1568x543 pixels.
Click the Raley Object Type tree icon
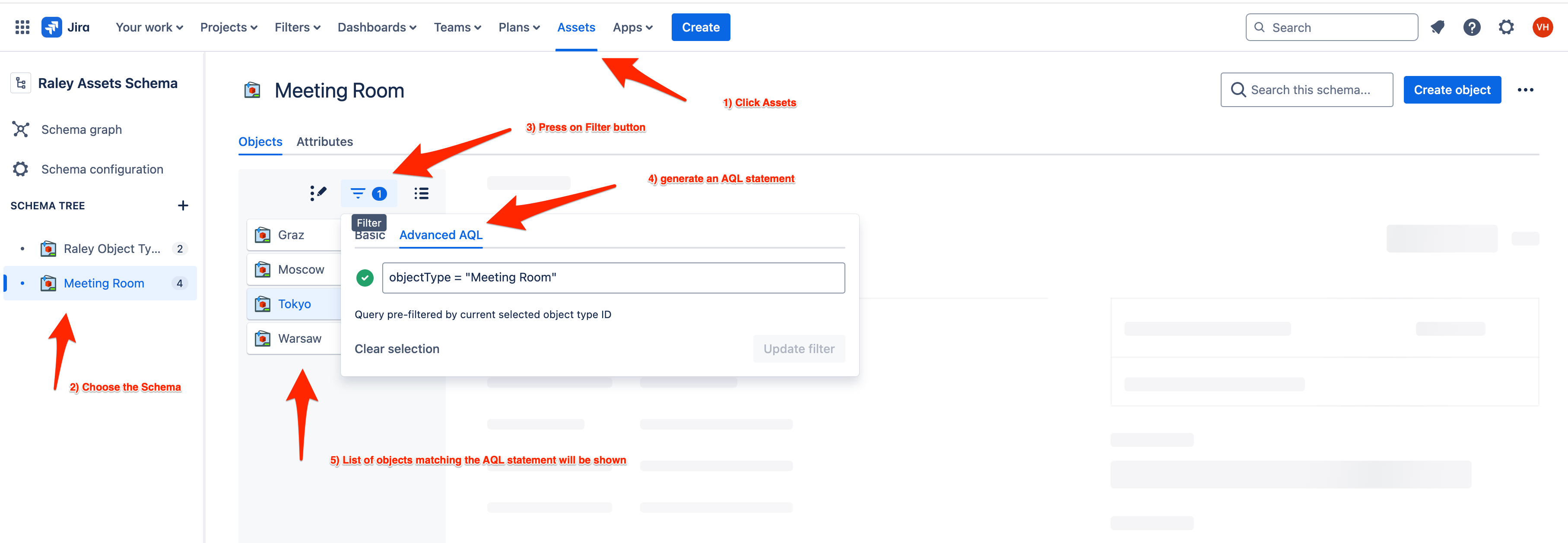tap(48, 249)
